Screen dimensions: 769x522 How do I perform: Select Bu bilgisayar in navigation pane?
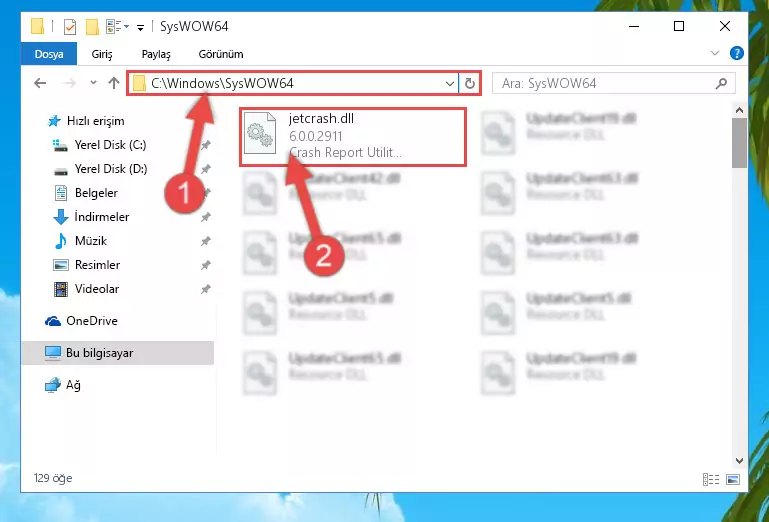click(117, 353)
